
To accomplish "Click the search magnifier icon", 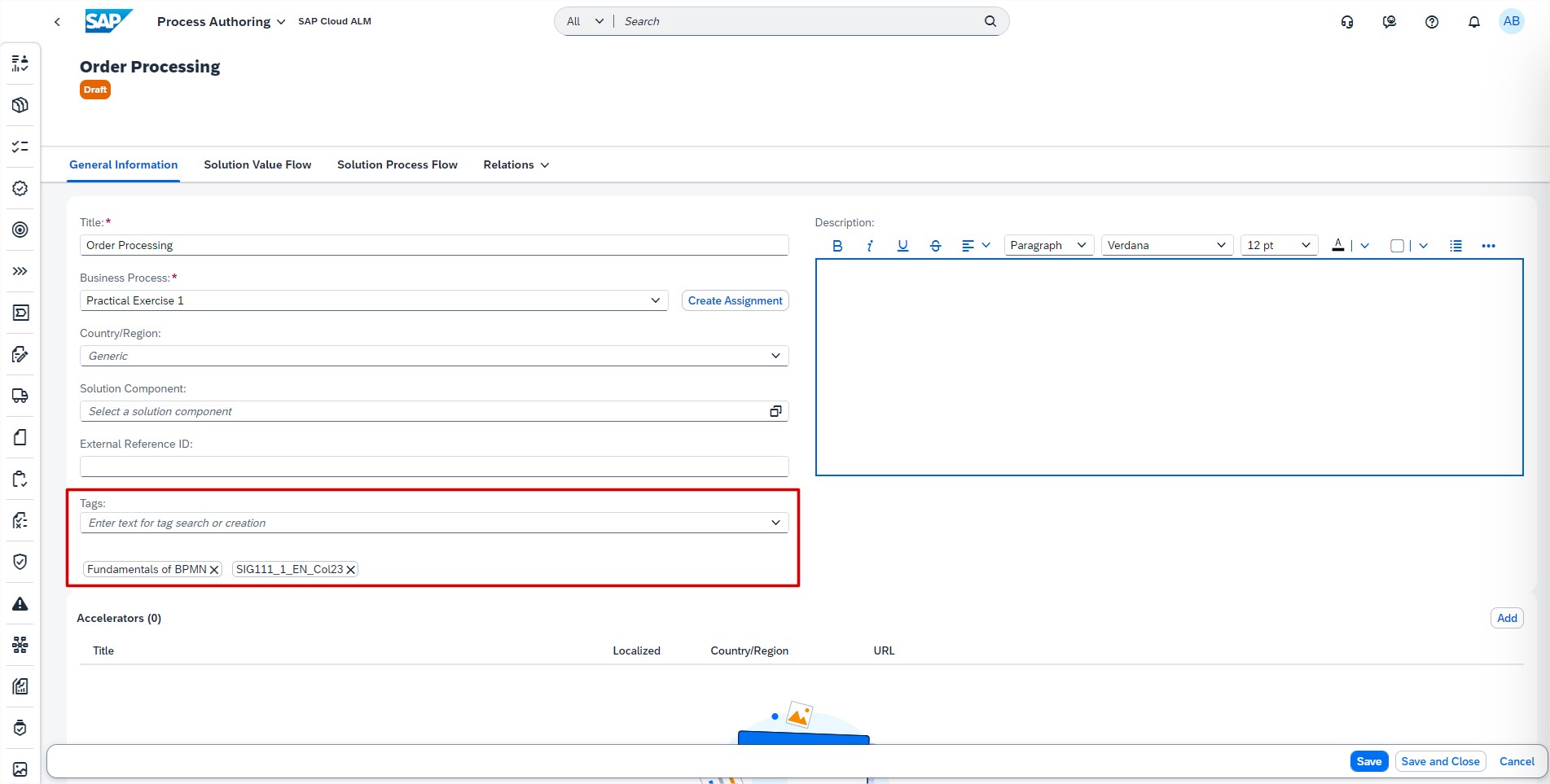I will [990, 22].
